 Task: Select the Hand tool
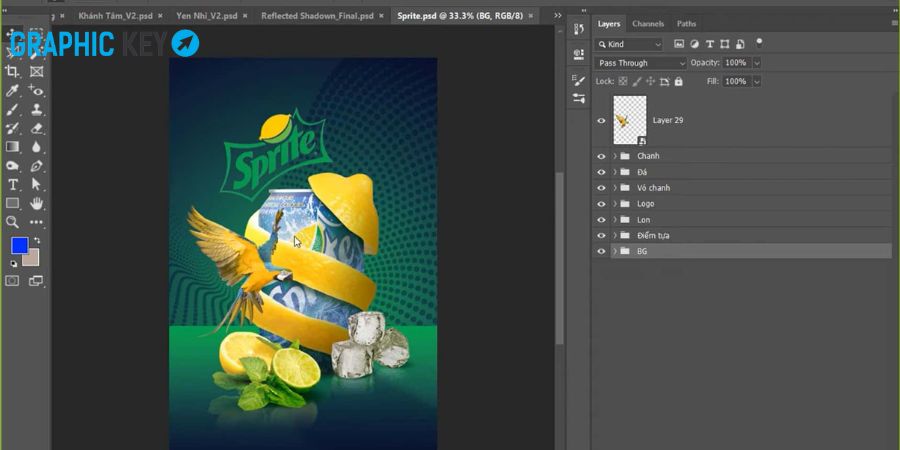click(x=37, y=203)
